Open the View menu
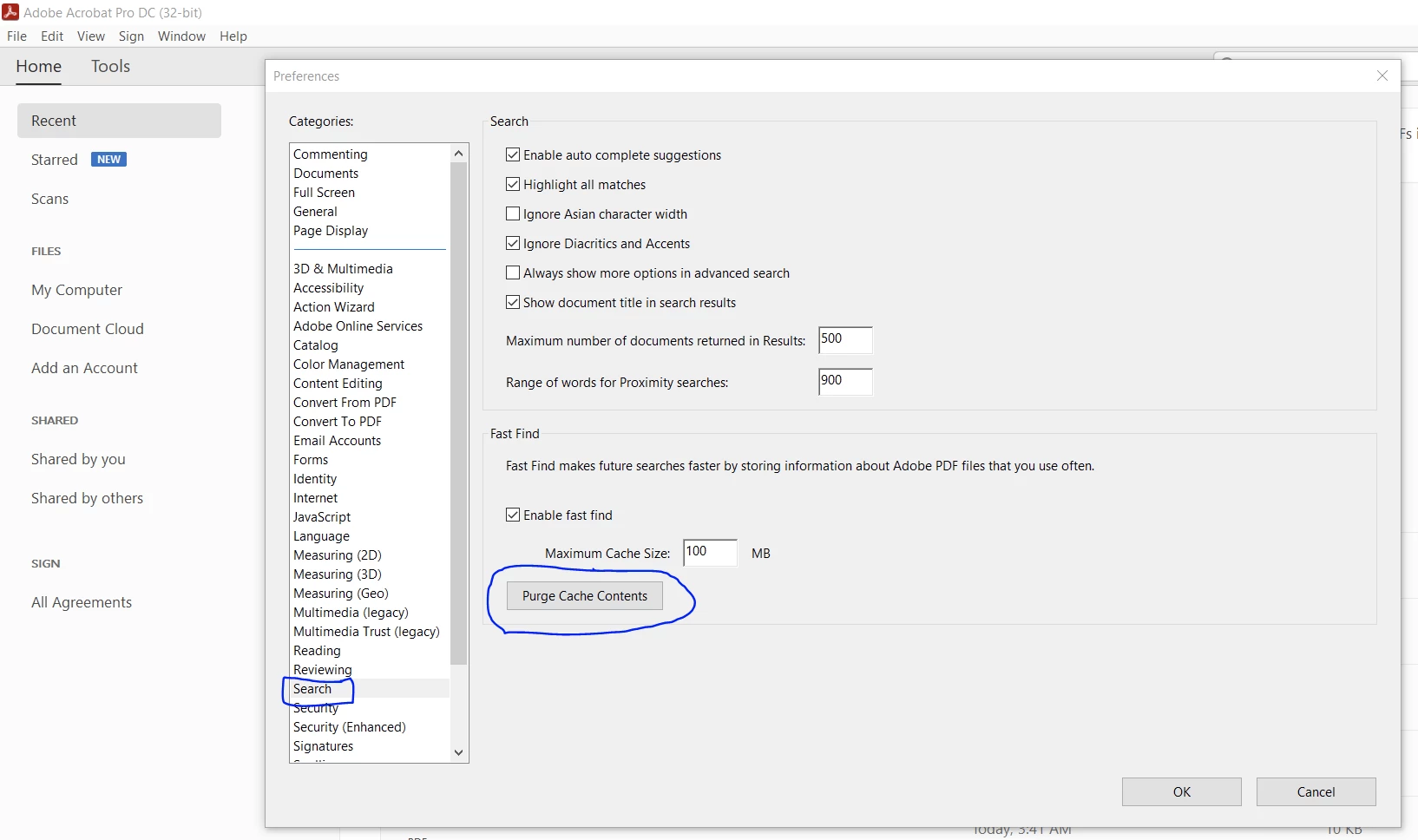Viewport: 1418px width, 840px height. 91,36
